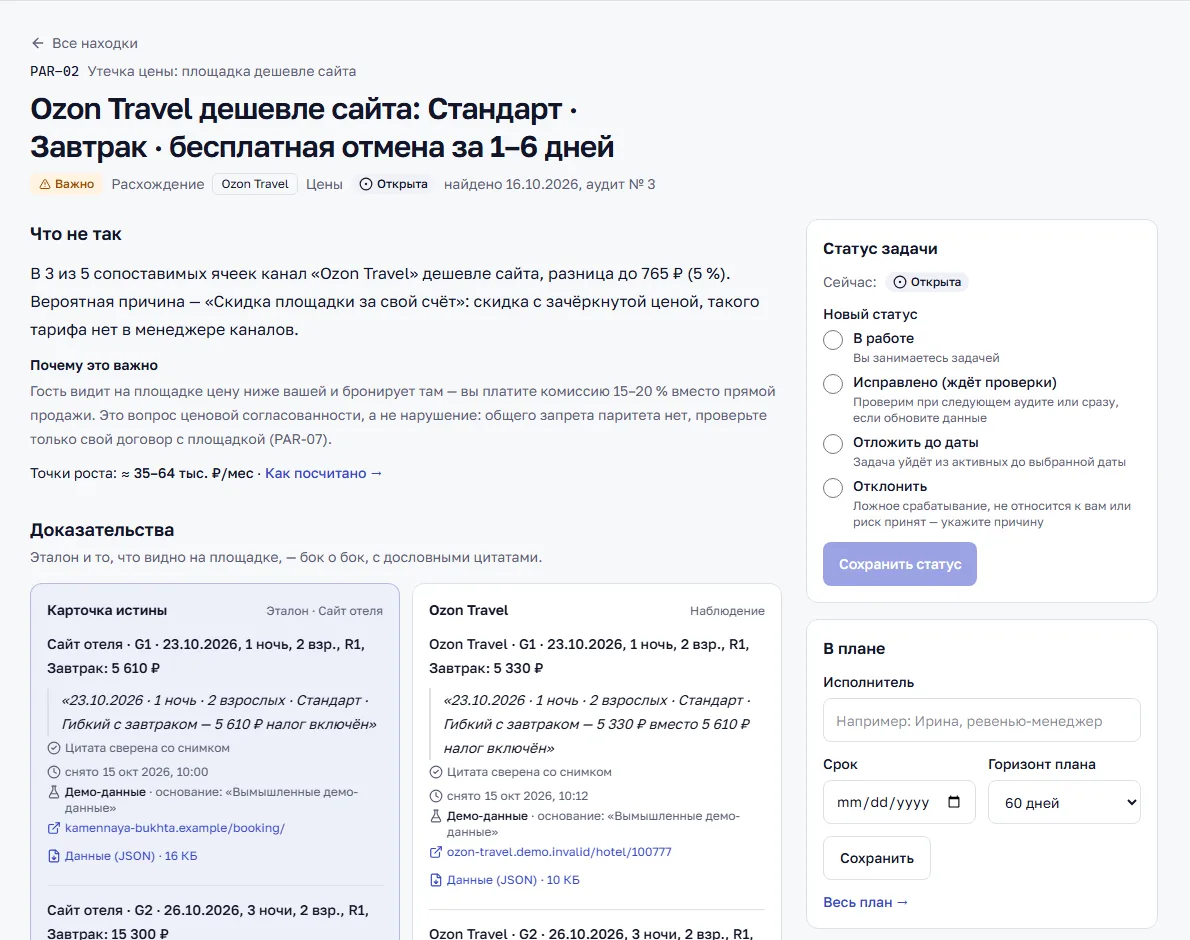Click the 'Ozon Travel' channel tag
1190x940 pixels.
pyautogui.click(x=255, y=184)
